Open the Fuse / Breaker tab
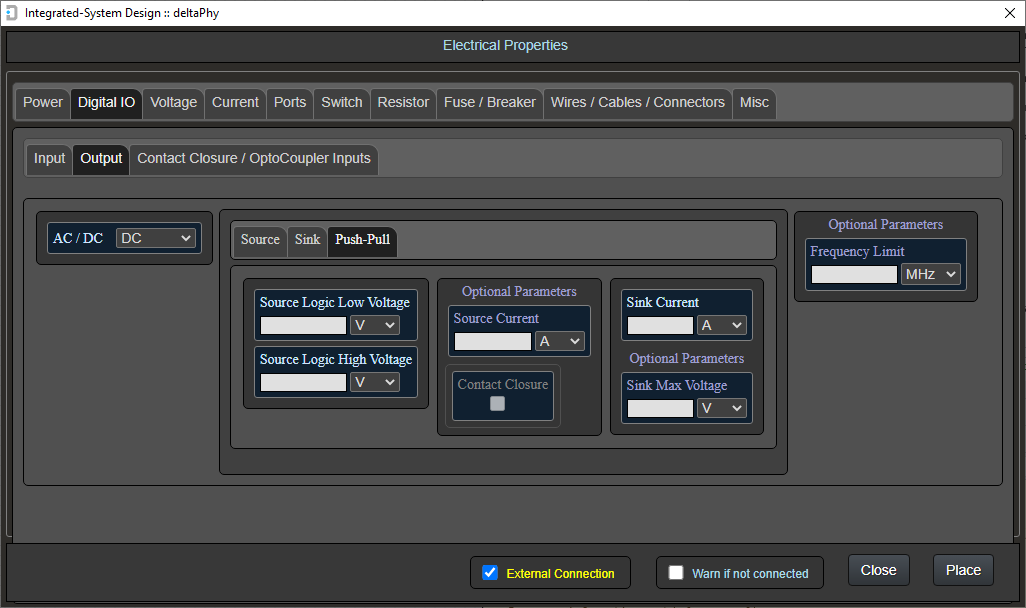This screenshot has height=608, width=1026. pos(490,102)
